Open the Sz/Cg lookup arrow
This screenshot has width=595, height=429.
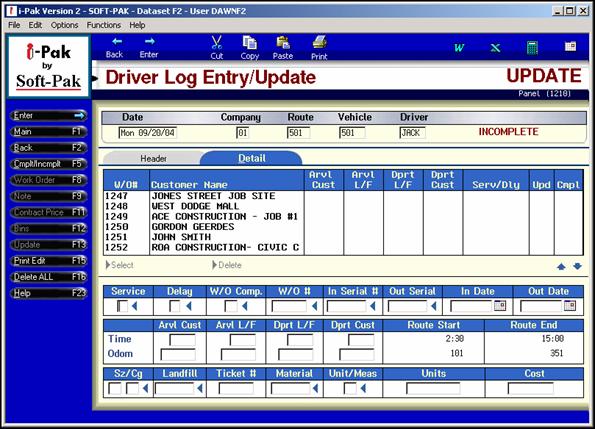pos(145,388)
